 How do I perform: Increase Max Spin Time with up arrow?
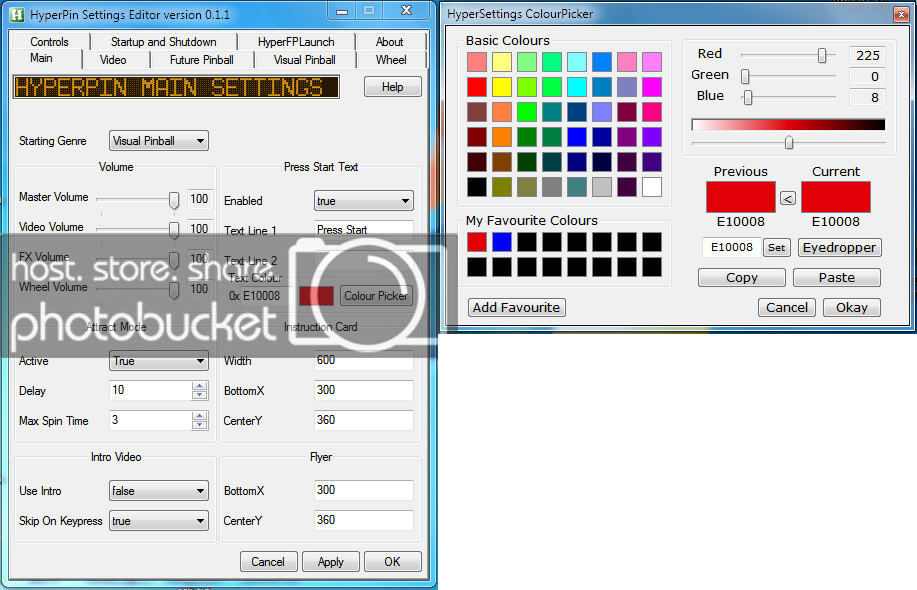(x=199, y=416)
